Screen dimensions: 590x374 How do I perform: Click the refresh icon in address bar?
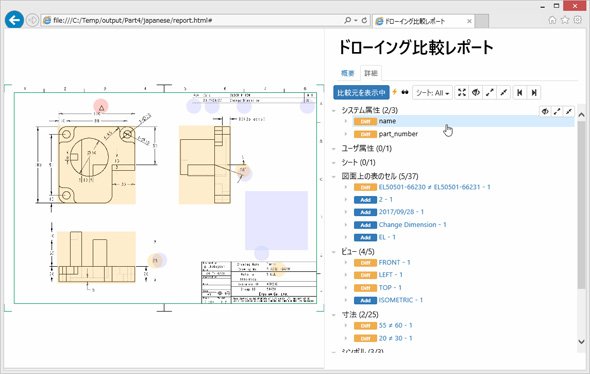pos(364,20)
